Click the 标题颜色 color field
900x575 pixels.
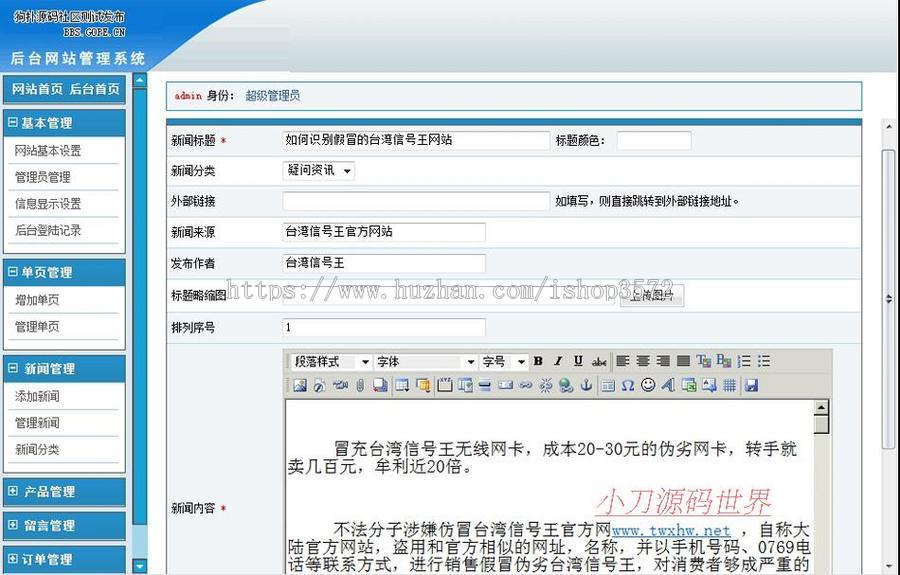(654, 141)
